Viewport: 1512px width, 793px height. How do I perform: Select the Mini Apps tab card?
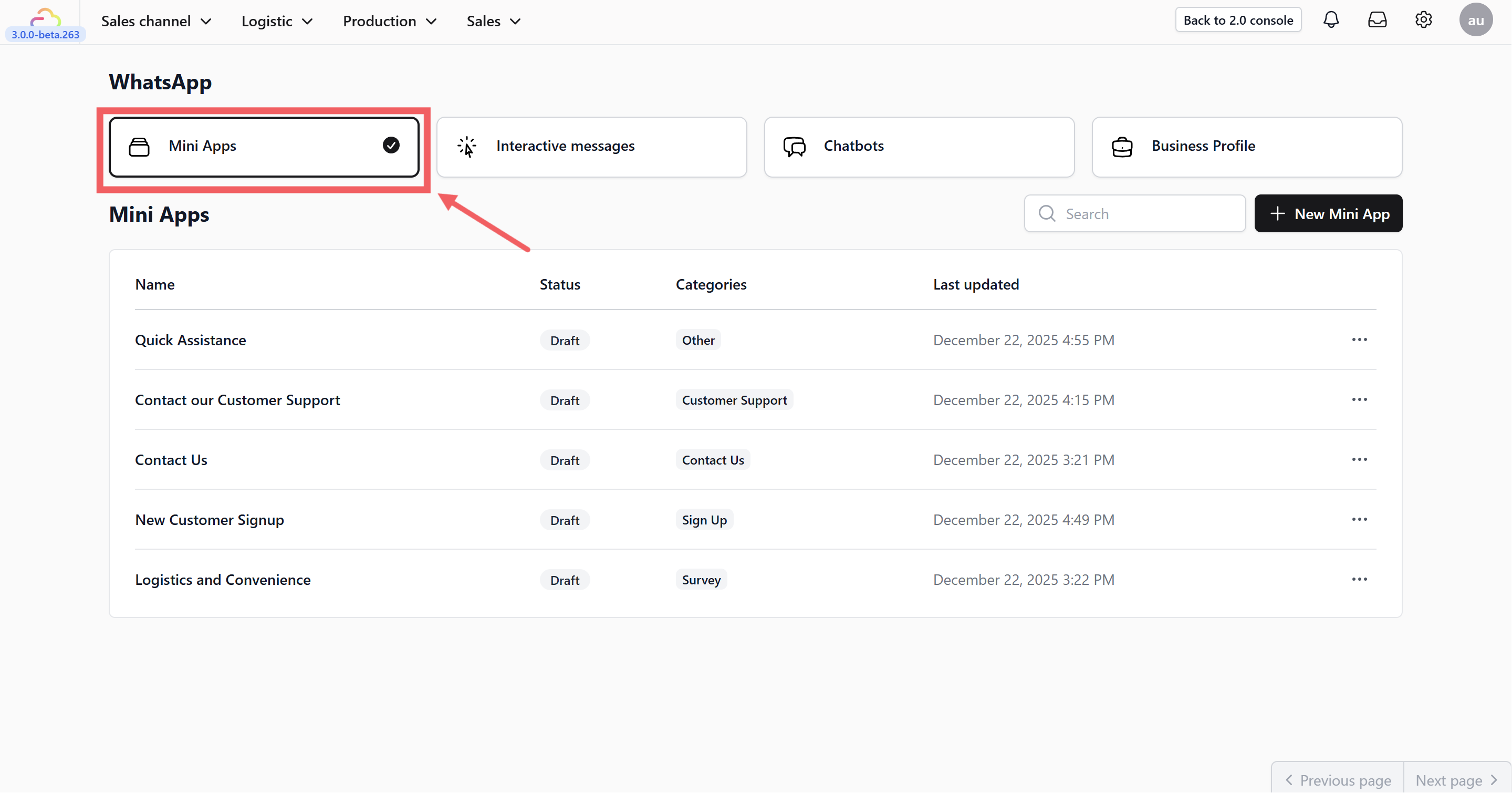click(264, 147)
